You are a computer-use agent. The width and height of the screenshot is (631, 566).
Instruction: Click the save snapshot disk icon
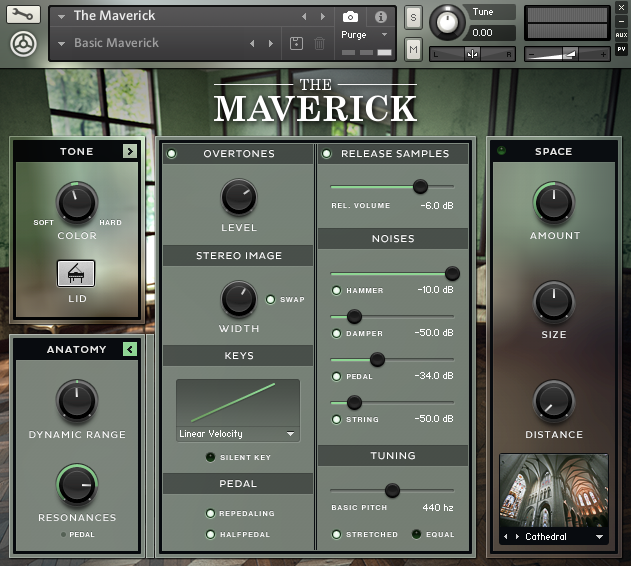pos(297,43)
